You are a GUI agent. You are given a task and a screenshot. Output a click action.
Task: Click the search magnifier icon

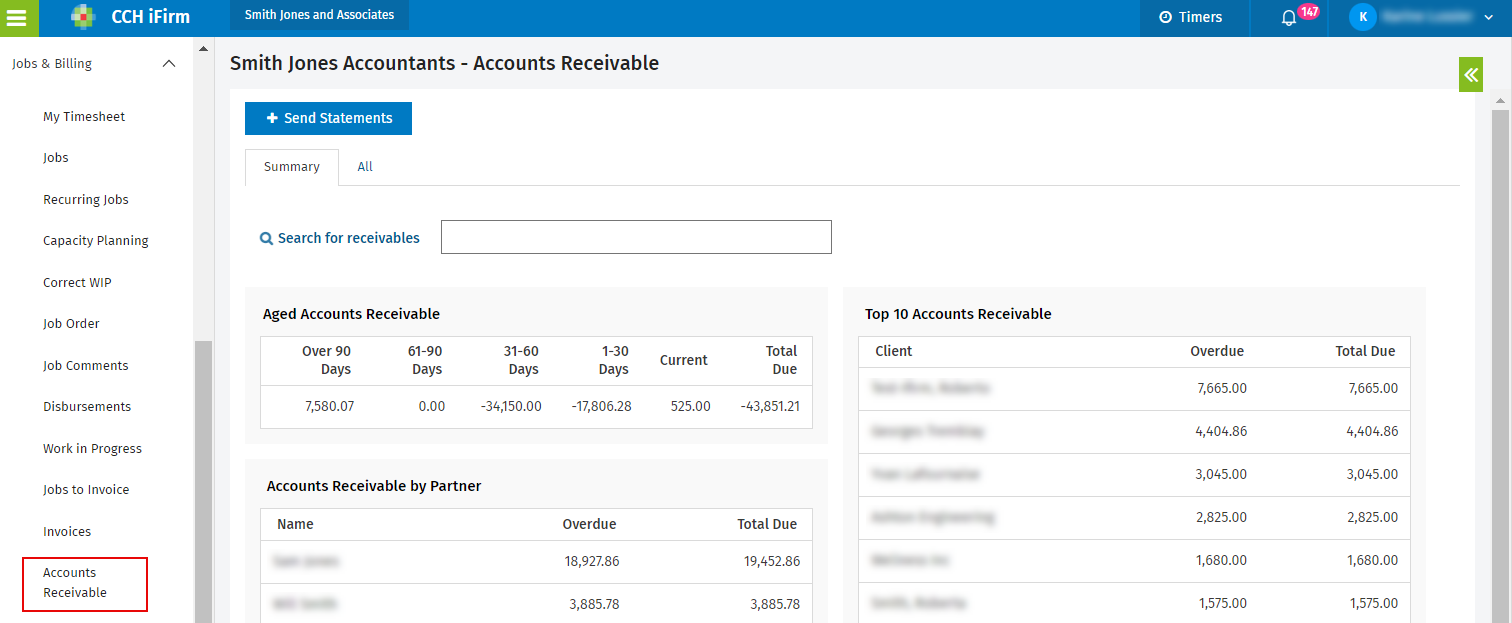point(266,239)
